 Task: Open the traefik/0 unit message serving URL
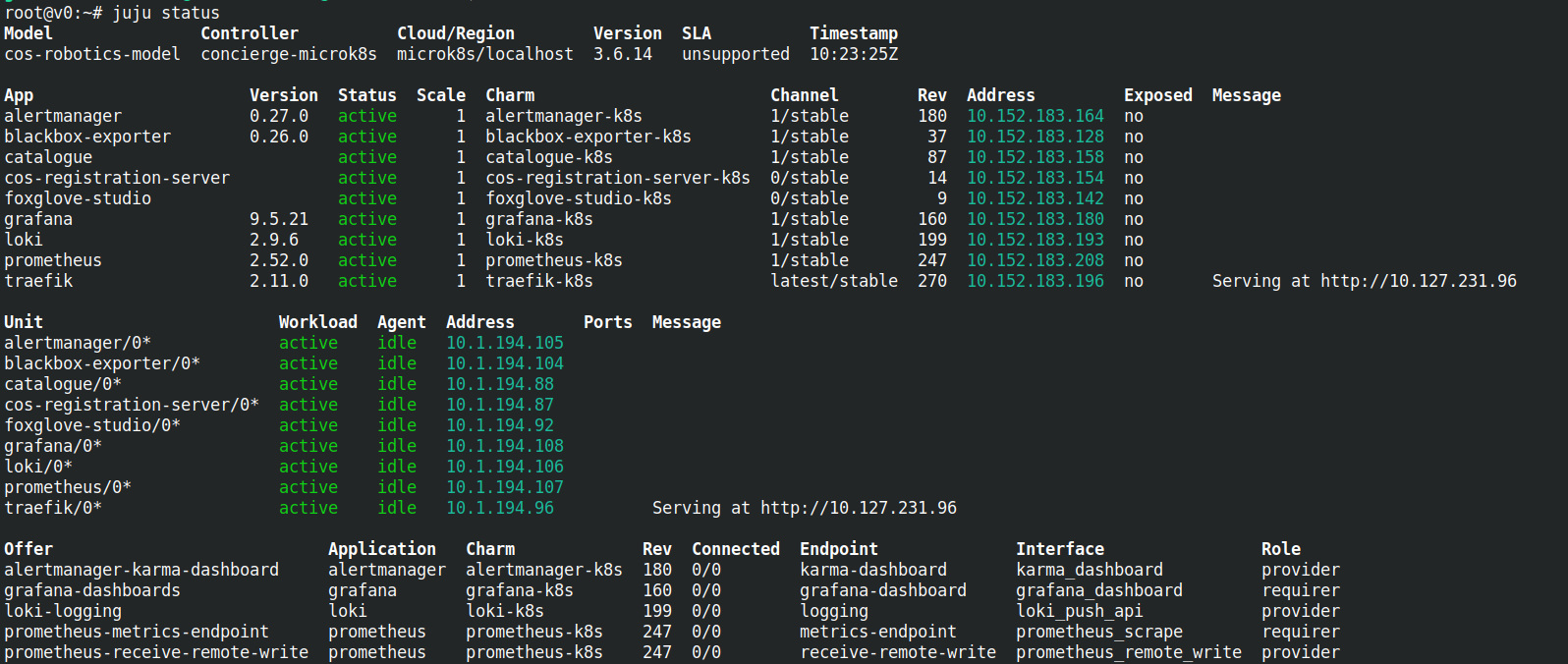tap(858, 508)
